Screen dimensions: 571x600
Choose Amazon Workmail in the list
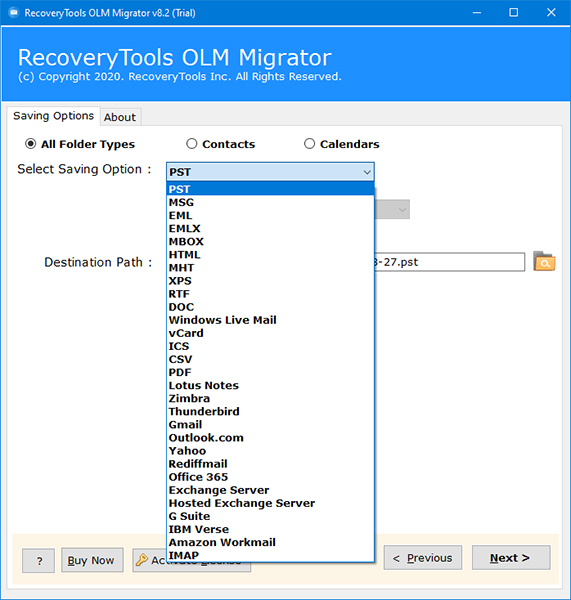coord(270,542)
